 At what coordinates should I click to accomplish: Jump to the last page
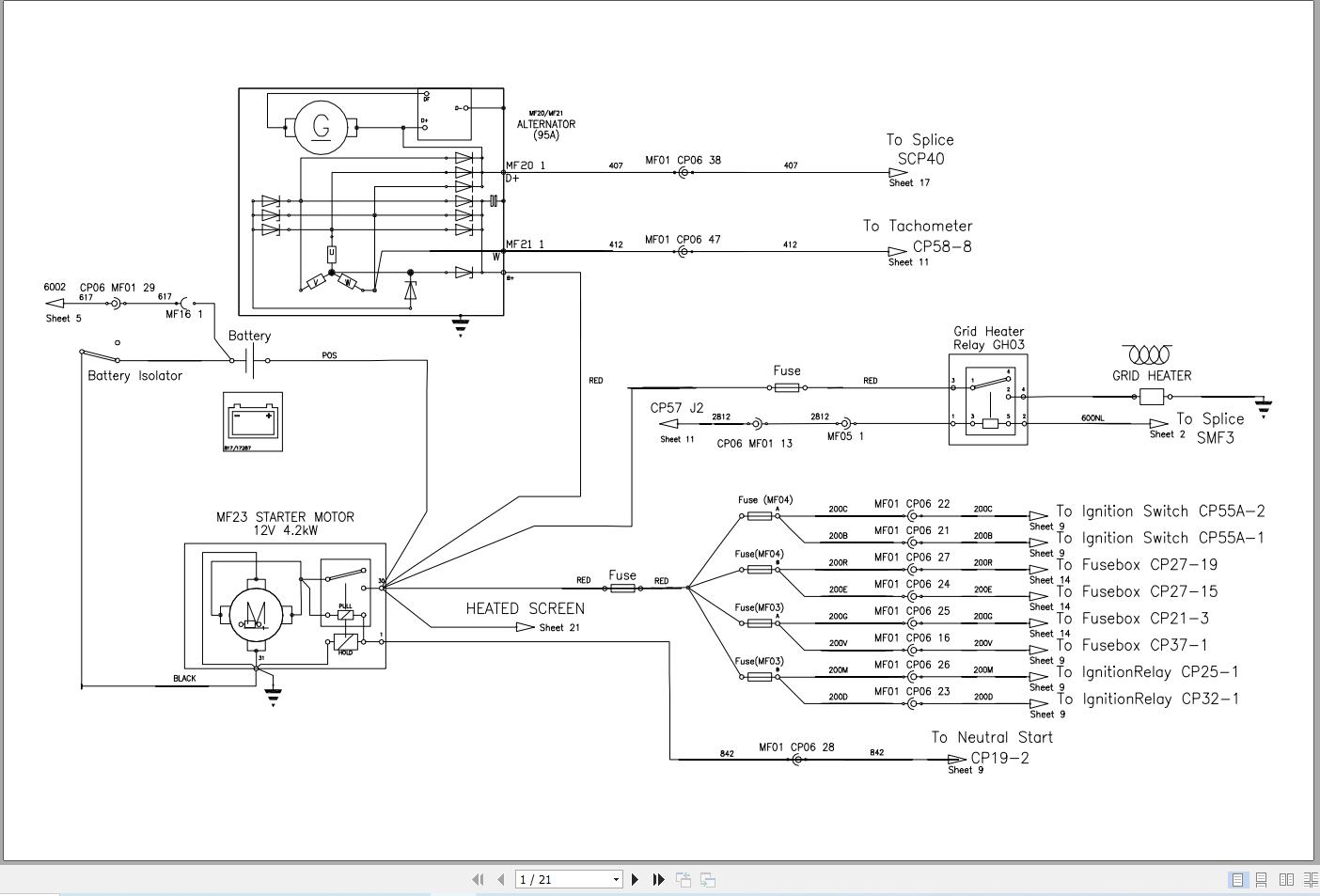pos(658,880)
